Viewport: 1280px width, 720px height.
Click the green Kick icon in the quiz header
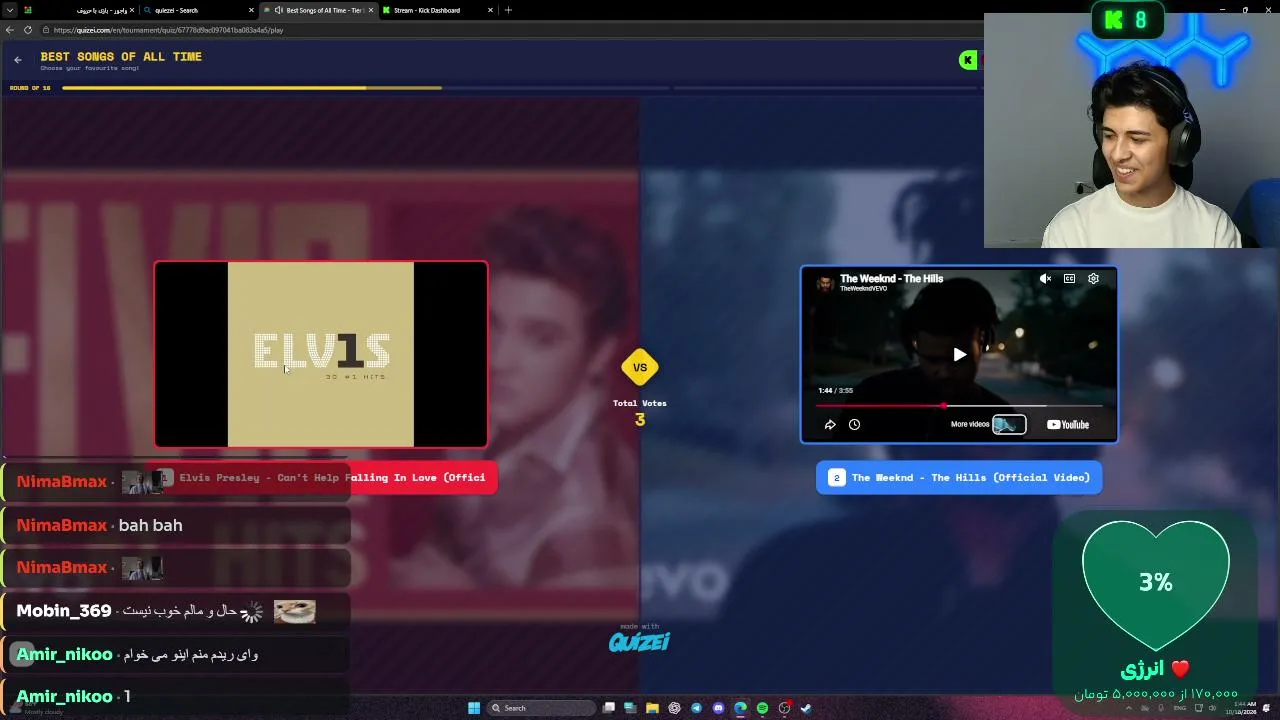pyautogui.click(x=967, y=60)
